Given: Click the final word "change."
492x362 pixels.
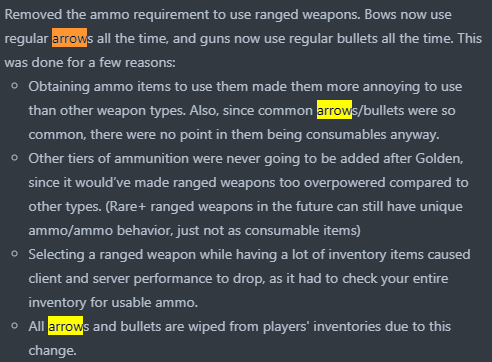Looking at the screenshot, I should [x=52, y=351].
